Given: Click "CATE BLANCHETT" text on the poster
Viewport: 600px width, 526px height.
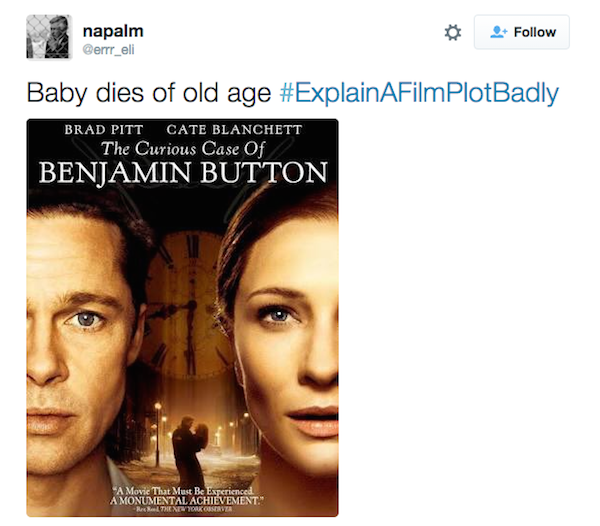Looking at the screenshot, I should pos(234,130).
